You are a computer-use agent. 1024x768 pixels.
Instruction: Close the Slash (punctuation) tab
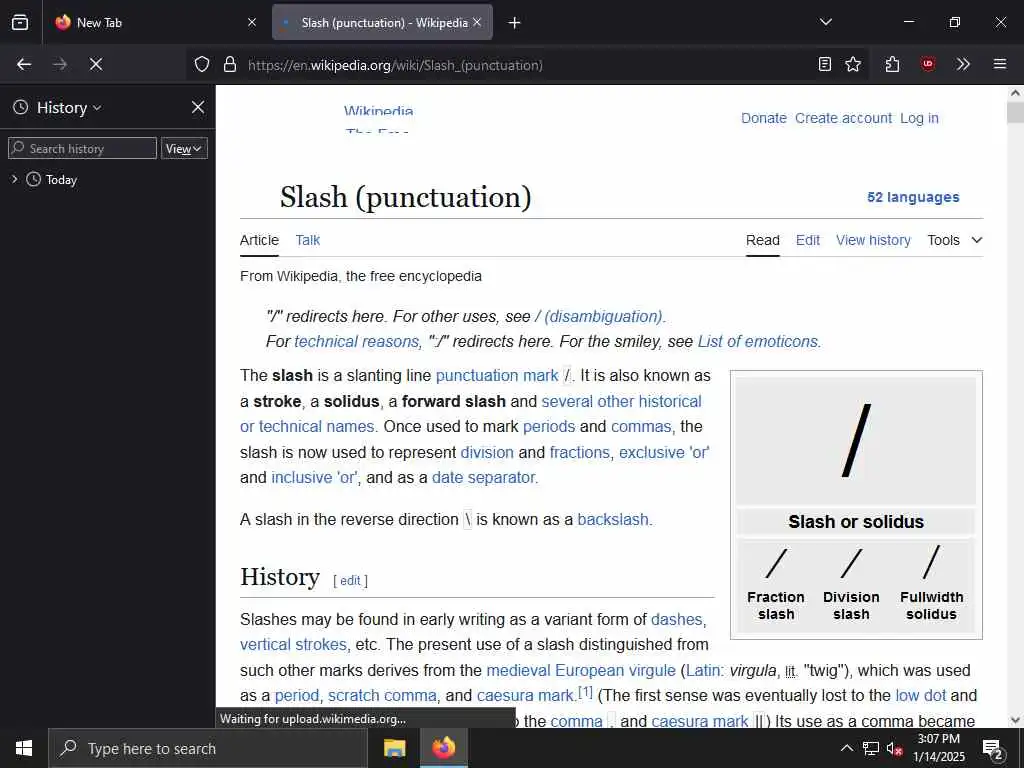pos(477,22)
